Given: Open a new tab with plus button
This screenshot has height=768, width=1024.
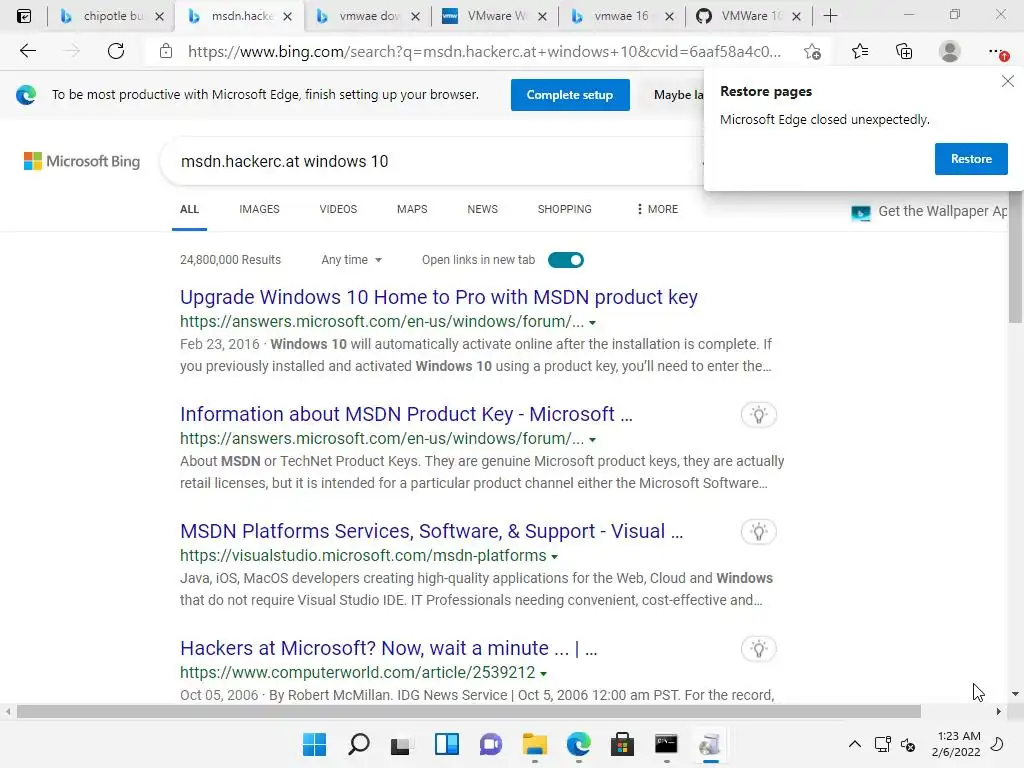Looking at the screenshot, I should tap(830, 16).
